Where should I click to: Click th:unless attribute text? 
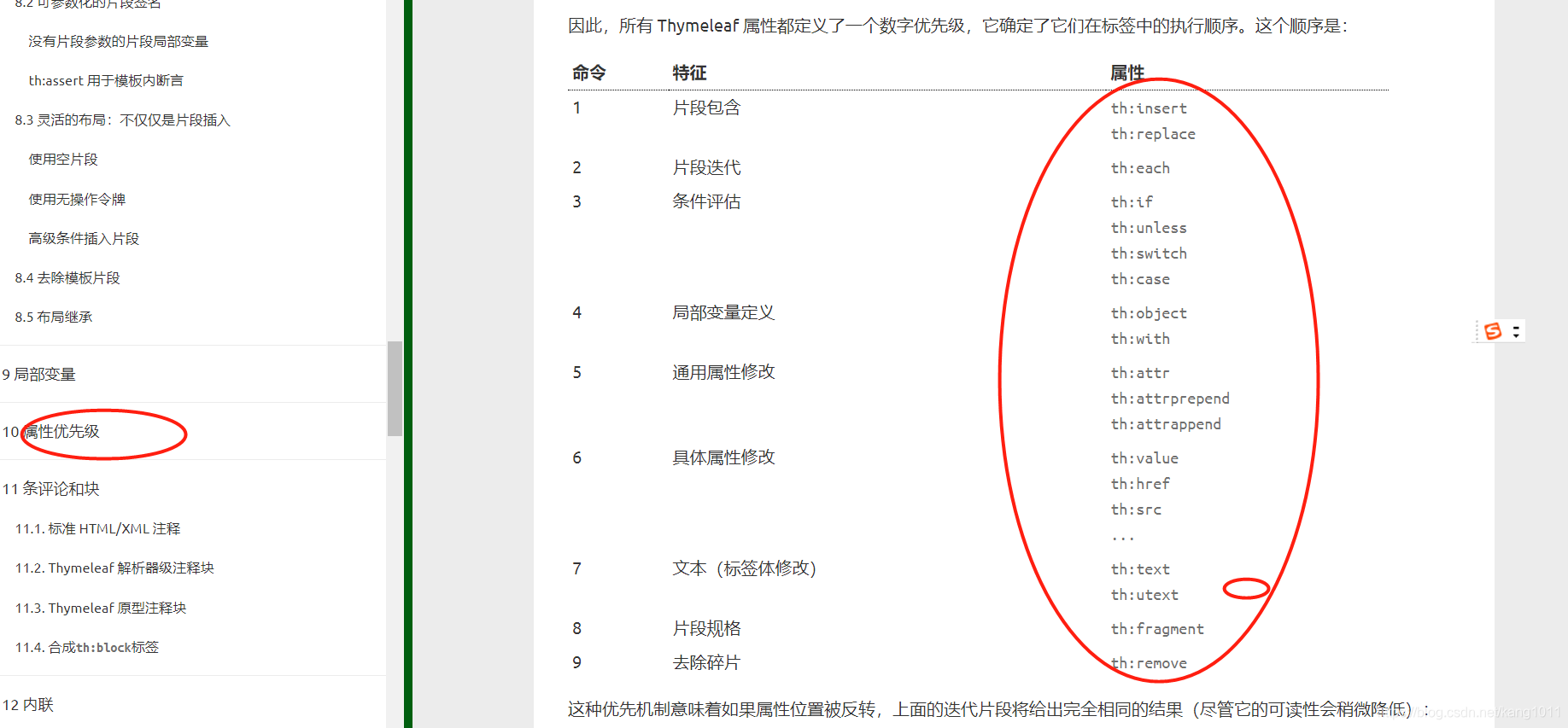(1149, 228)
